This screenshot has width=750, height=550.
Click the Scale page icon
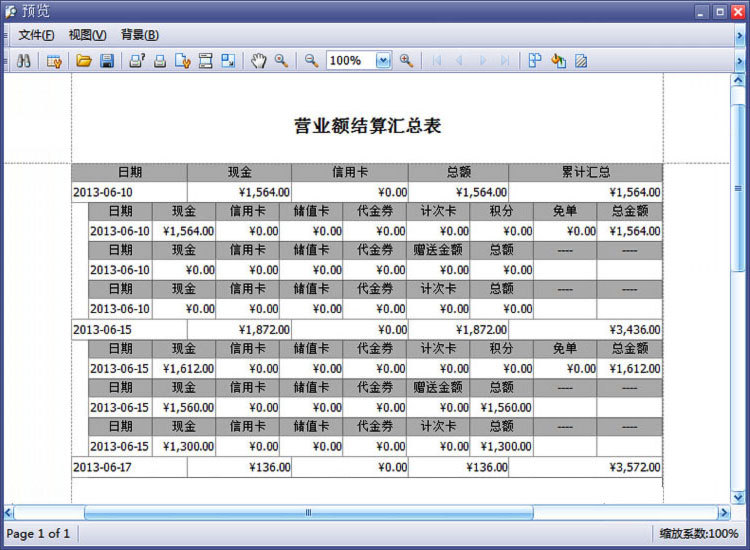(x=228, y=61)
